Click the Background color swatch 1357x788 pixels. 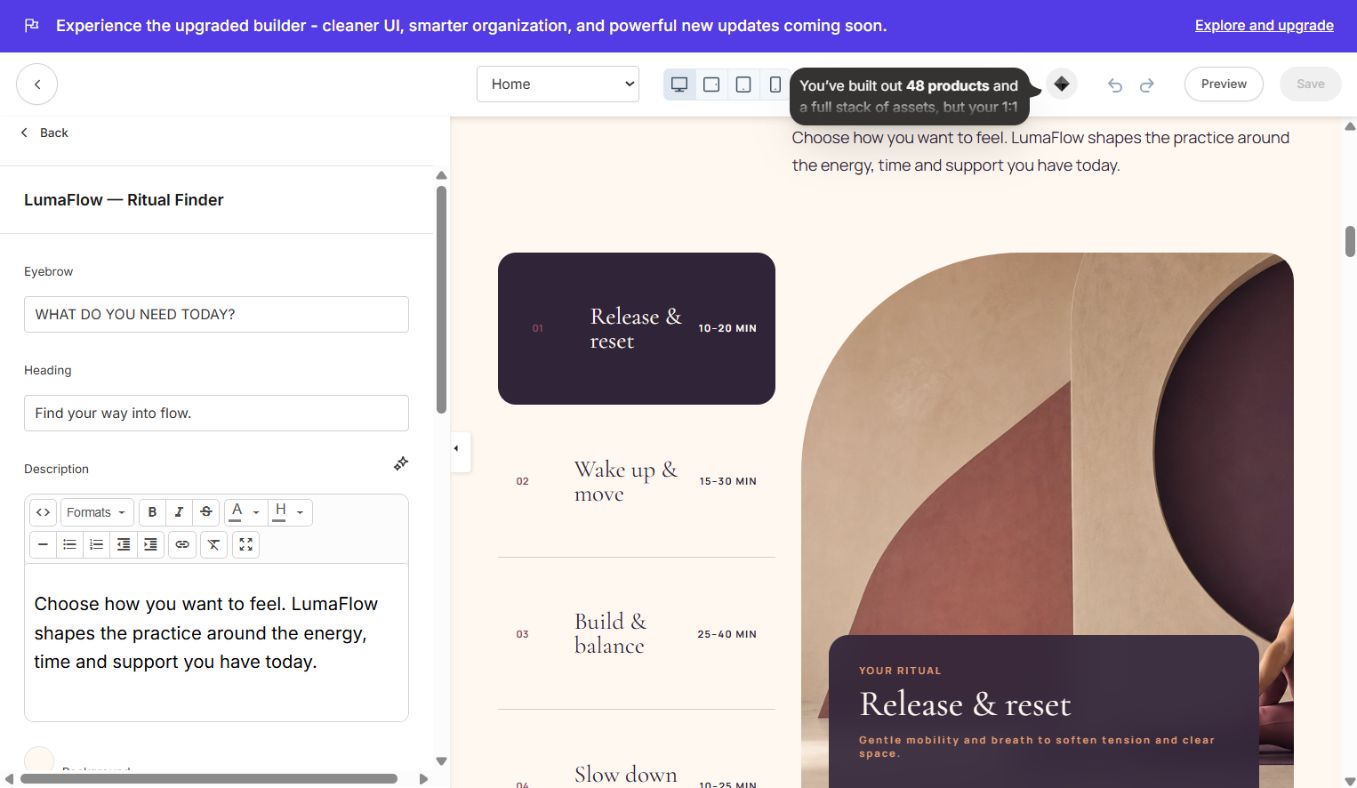(x=39, y=760)
